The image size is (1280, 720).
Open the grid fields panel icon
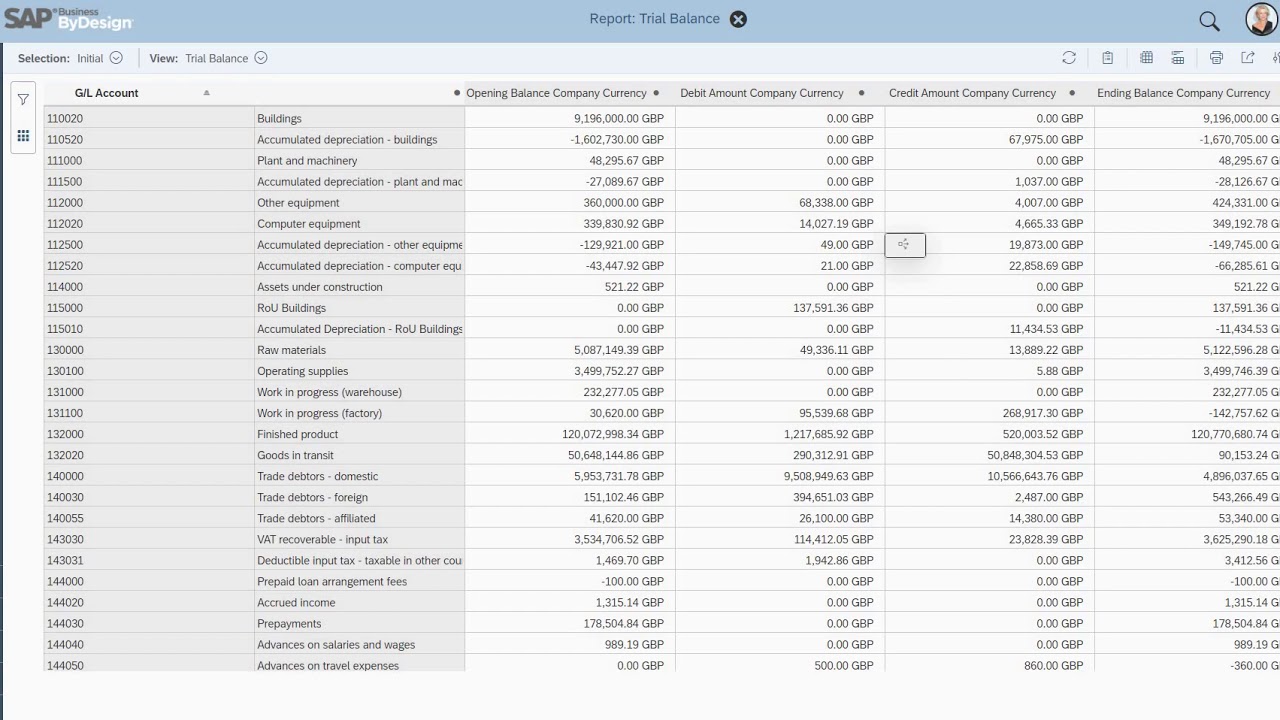tap(23, 136)
